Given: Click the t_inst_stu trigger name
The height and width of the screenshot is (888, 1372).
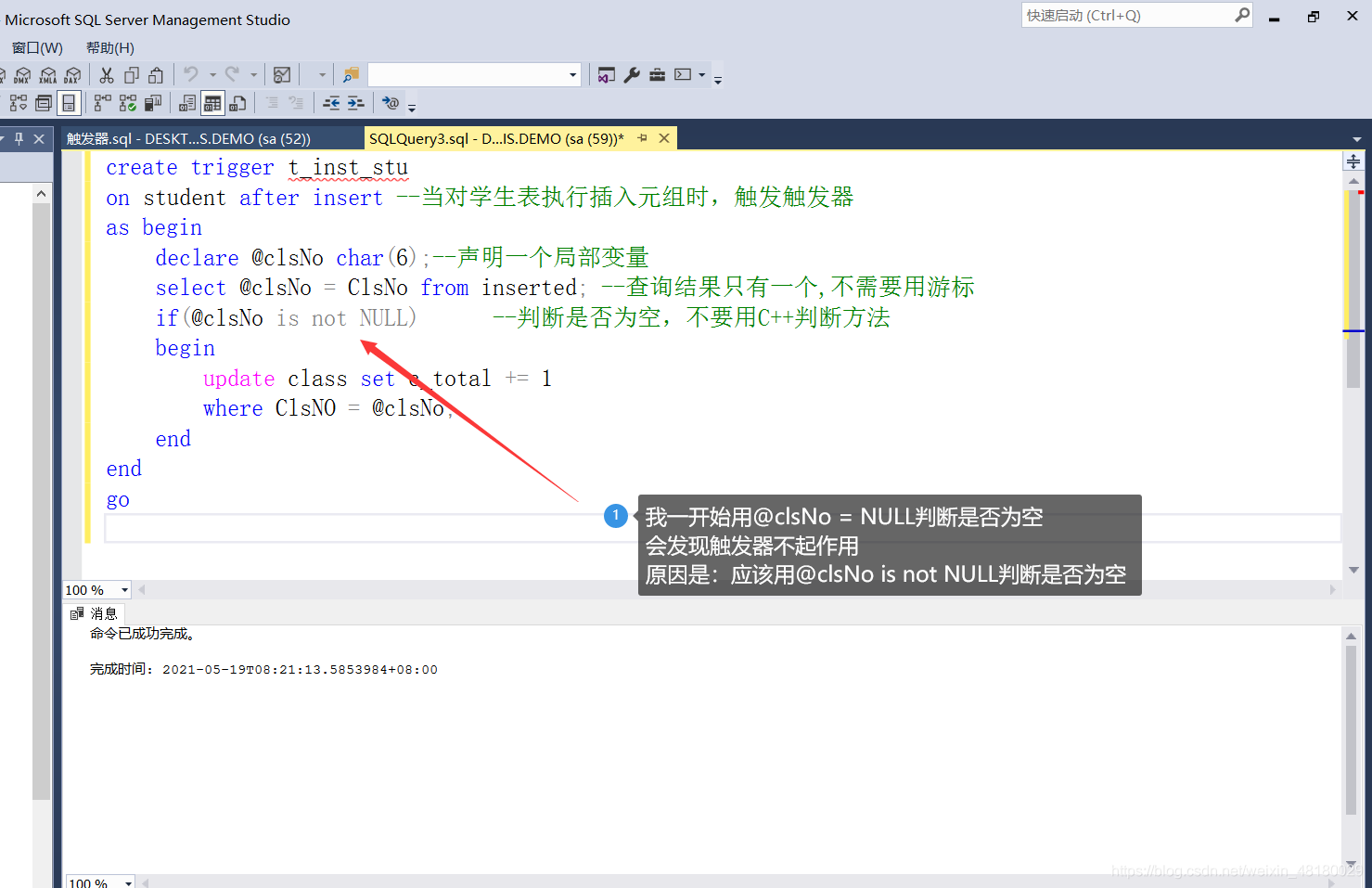Looking at the screenshot, I should 348,168.
